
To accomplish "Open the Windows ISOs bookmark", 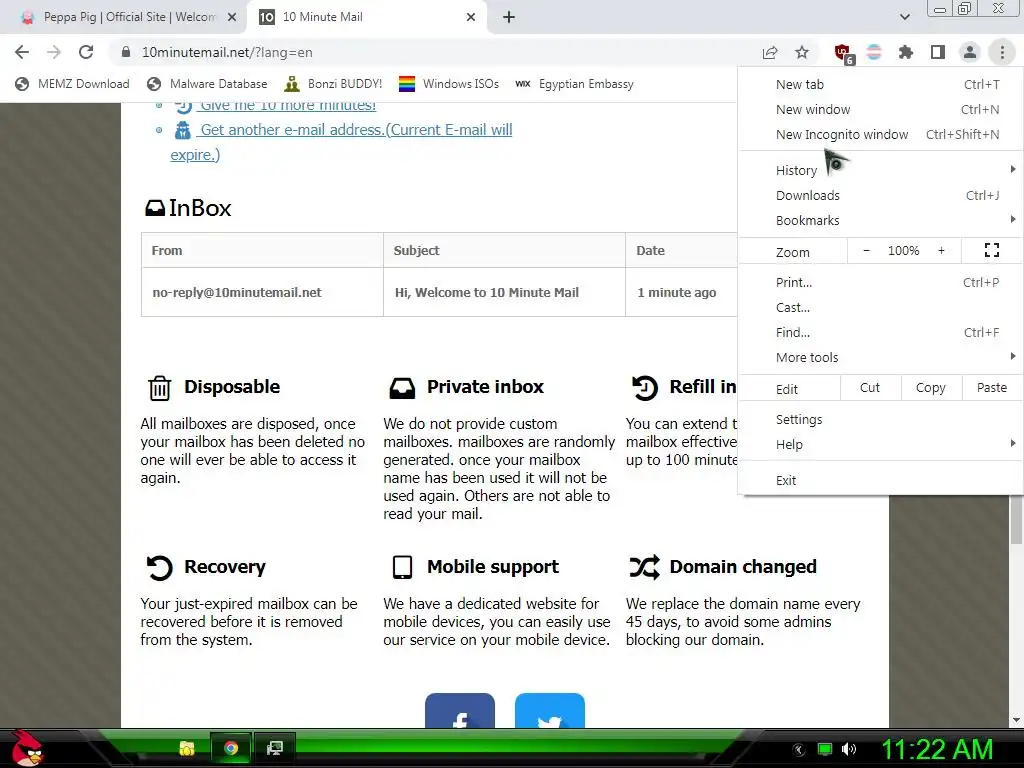I will pos(449,84).
